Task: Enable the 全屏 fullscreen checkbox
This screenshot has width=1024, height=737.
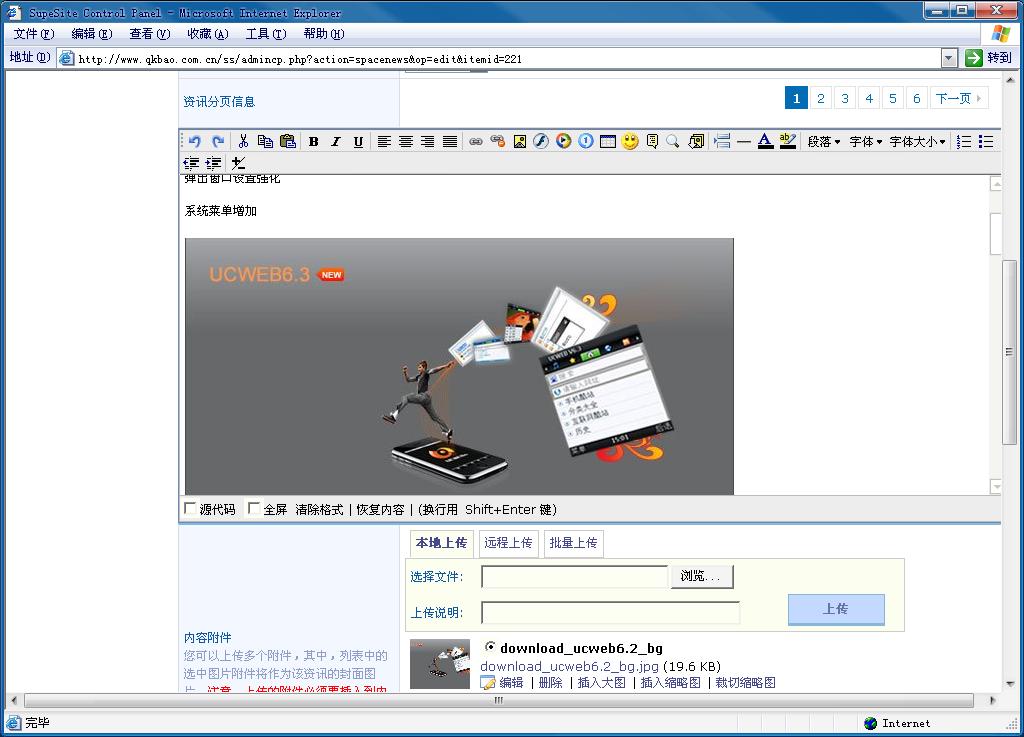Action: coord(254,508)
